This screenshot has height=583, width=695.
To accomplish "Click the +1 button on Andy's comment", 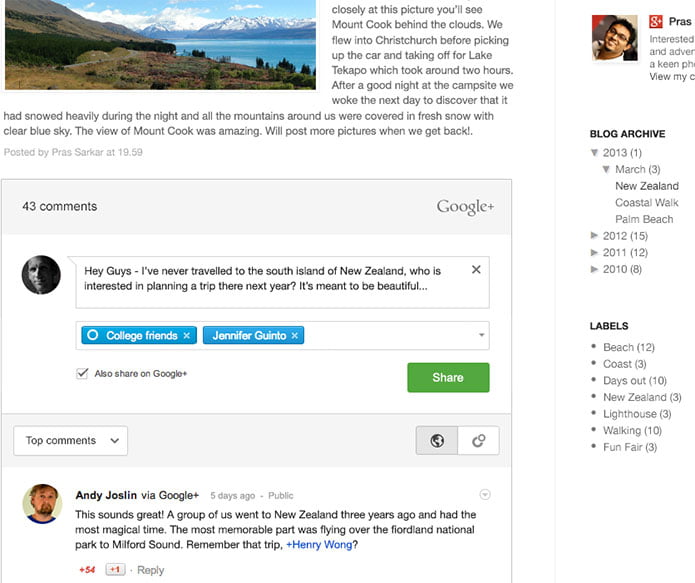I will (115, 569).
